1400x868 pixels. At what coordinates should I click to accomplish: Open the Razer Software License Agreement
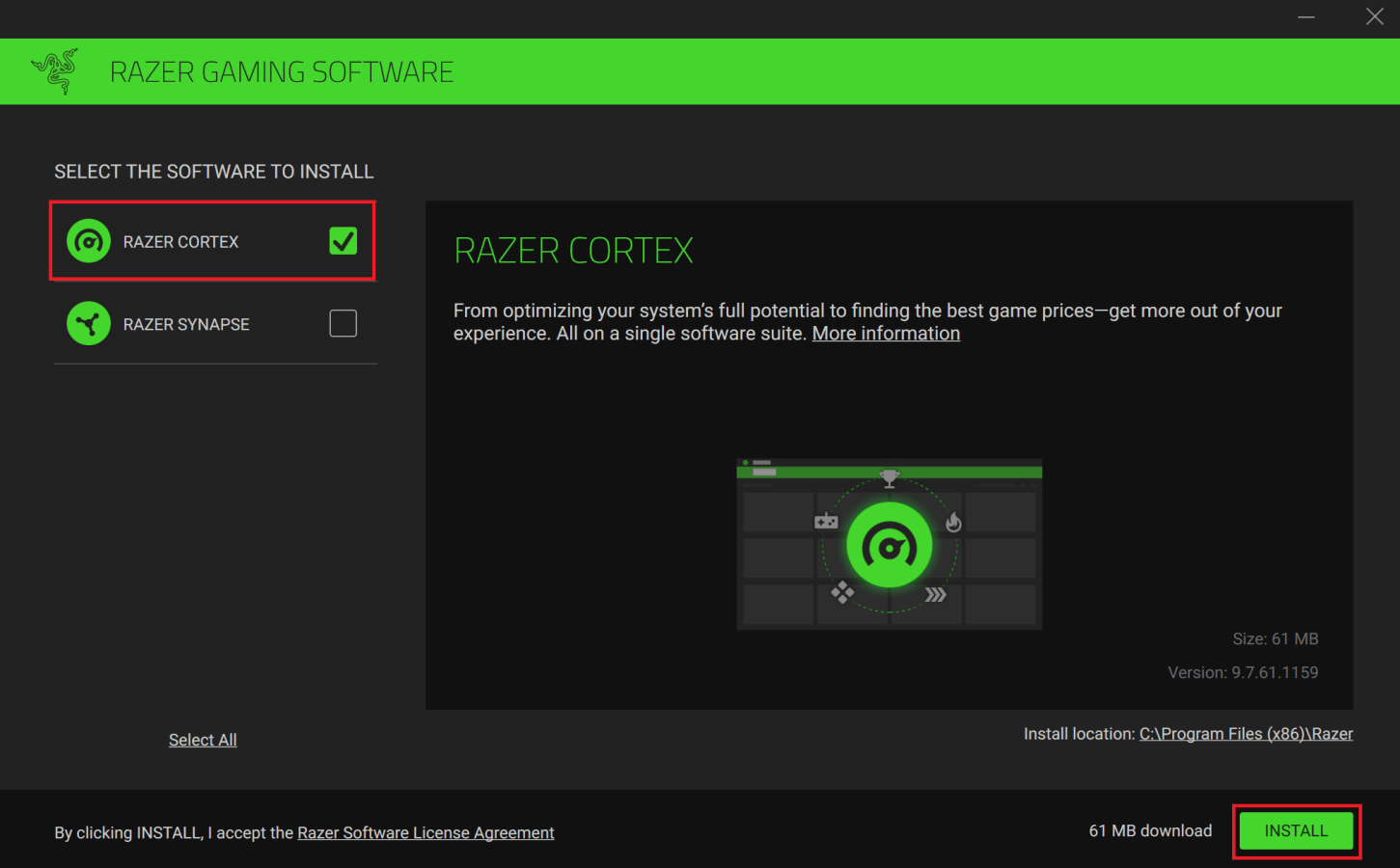coord(425,832)
